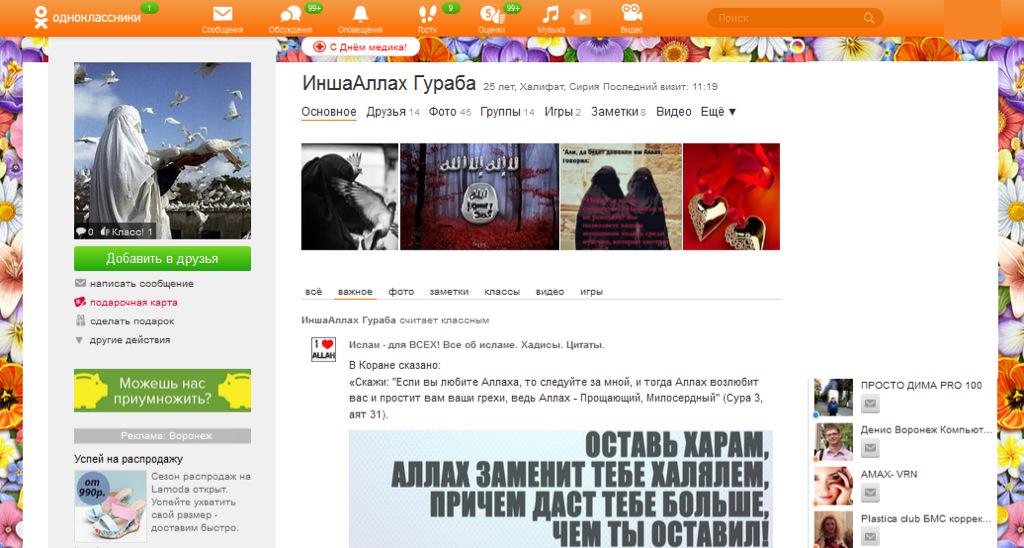Click подарочная карта link
This screenshot has height=548, width=1024.
click(x=133, y=302)
